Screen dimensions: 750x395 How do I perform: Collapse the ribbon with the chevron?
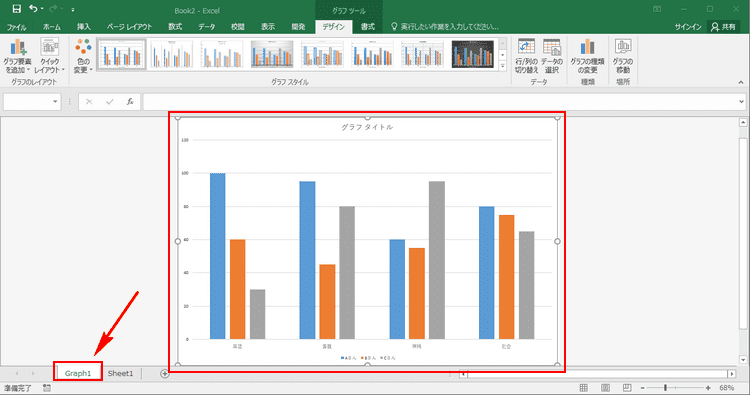[740, 82]
